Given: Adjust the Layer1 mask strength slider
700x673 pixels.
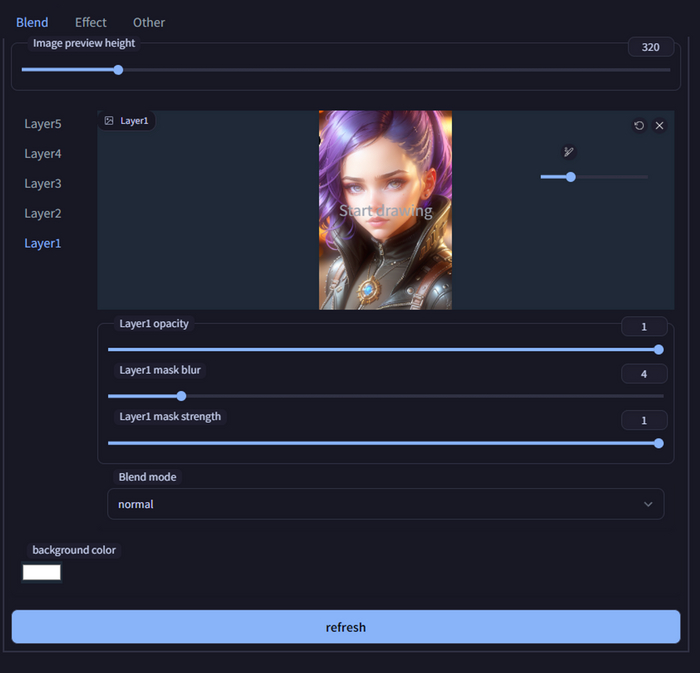Looking at the screenshot, I should click(386, 443).
